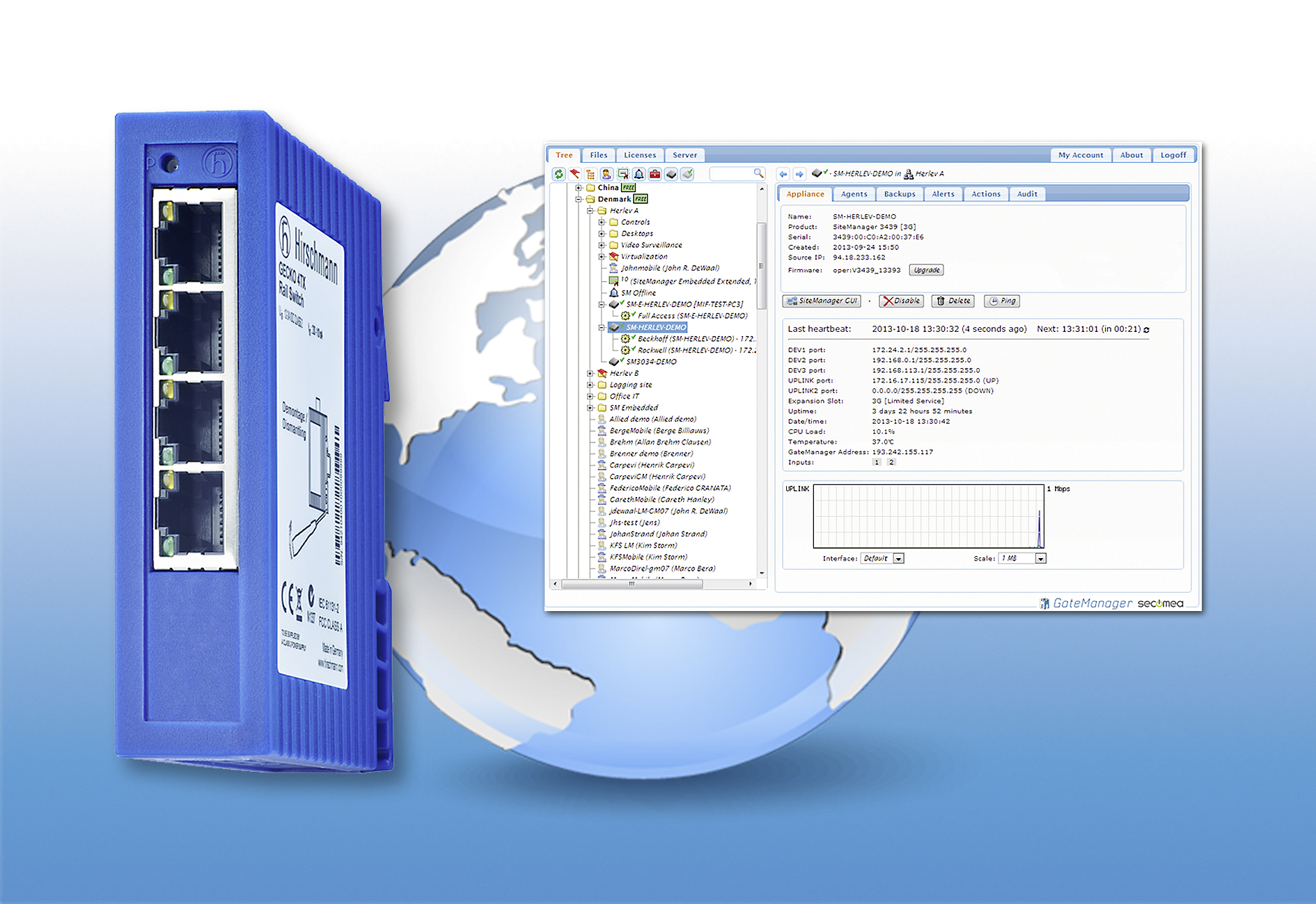Click the tree horizontal scrollbar thumb
The width and height of the screenshot is (1316, 904).
coord(632,585)
